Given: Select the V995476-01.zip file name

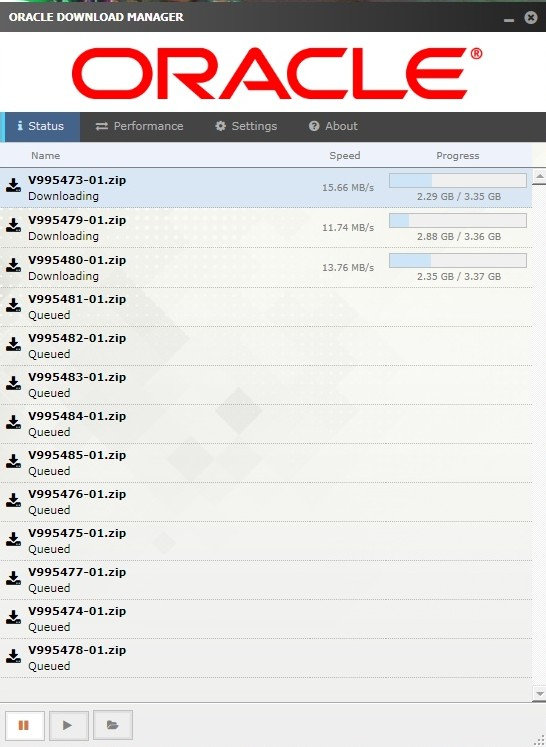Looking at the screenshot, I should (77, 495).
